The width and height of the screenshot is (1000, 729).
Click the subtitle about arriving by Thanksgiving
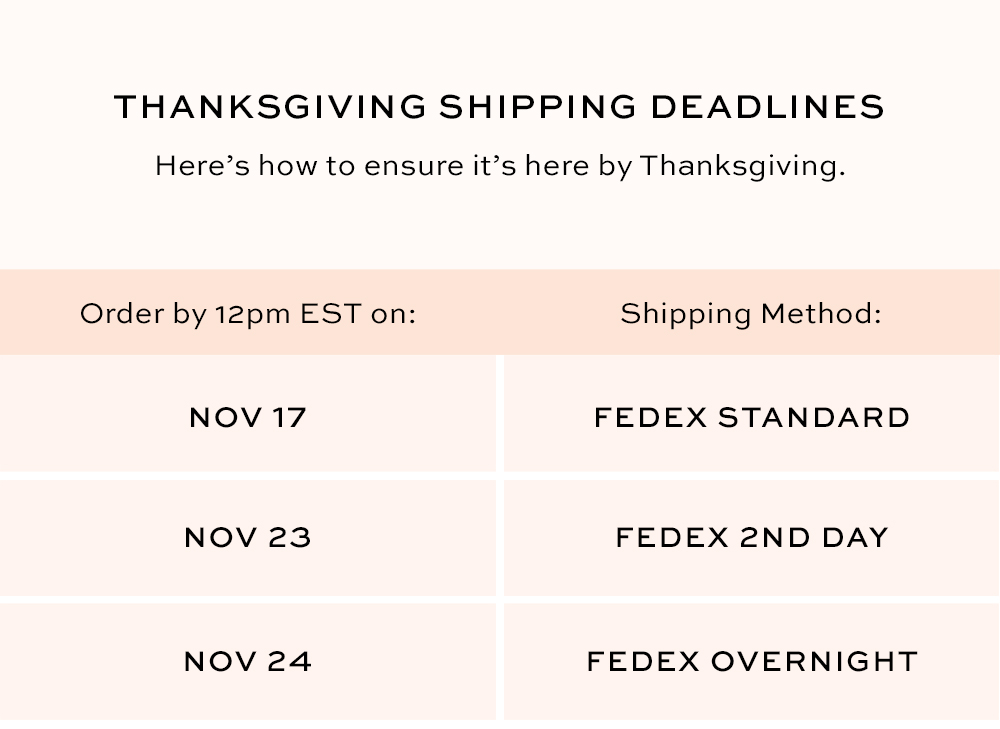(500, 165)
